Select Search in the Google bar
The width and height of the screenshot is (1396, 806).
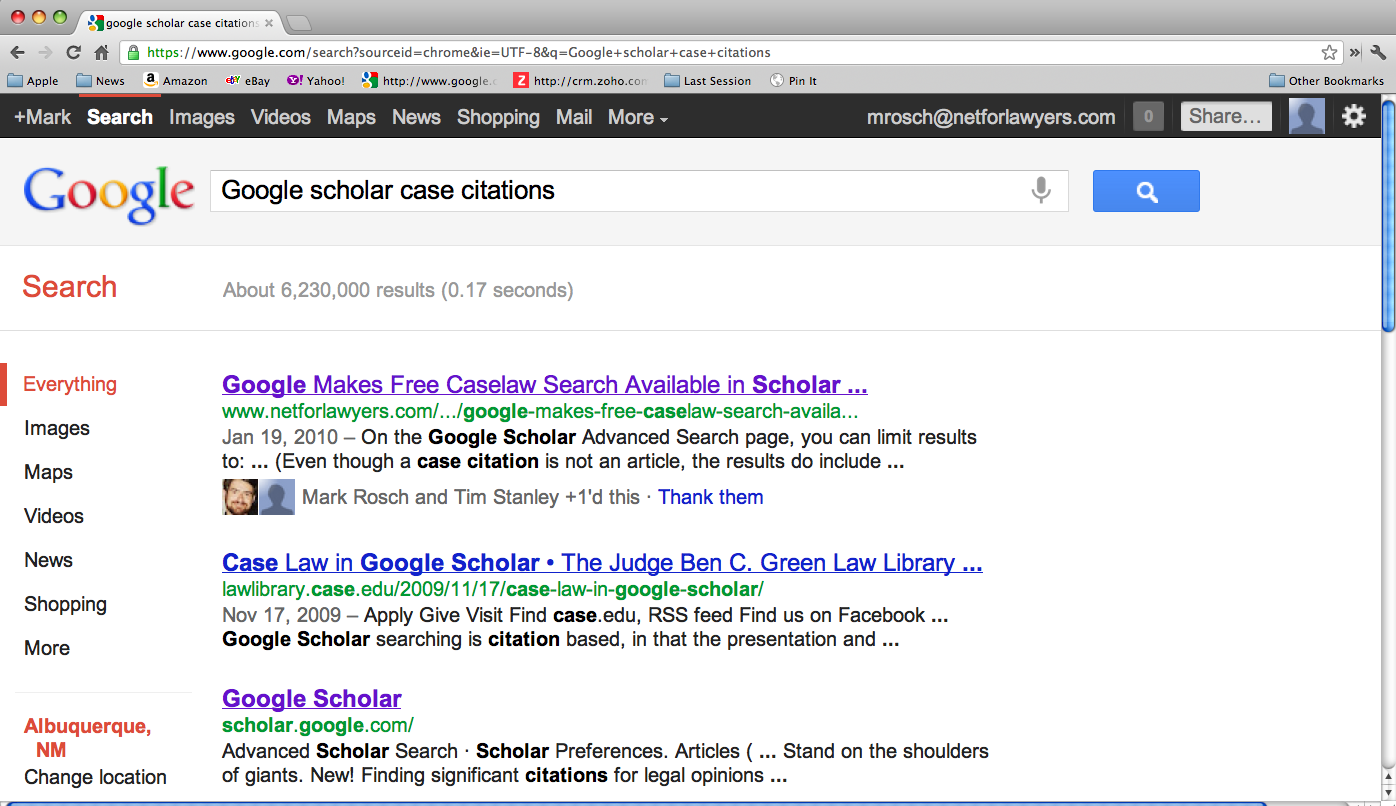pyautogui.click(x=120, y=117)
